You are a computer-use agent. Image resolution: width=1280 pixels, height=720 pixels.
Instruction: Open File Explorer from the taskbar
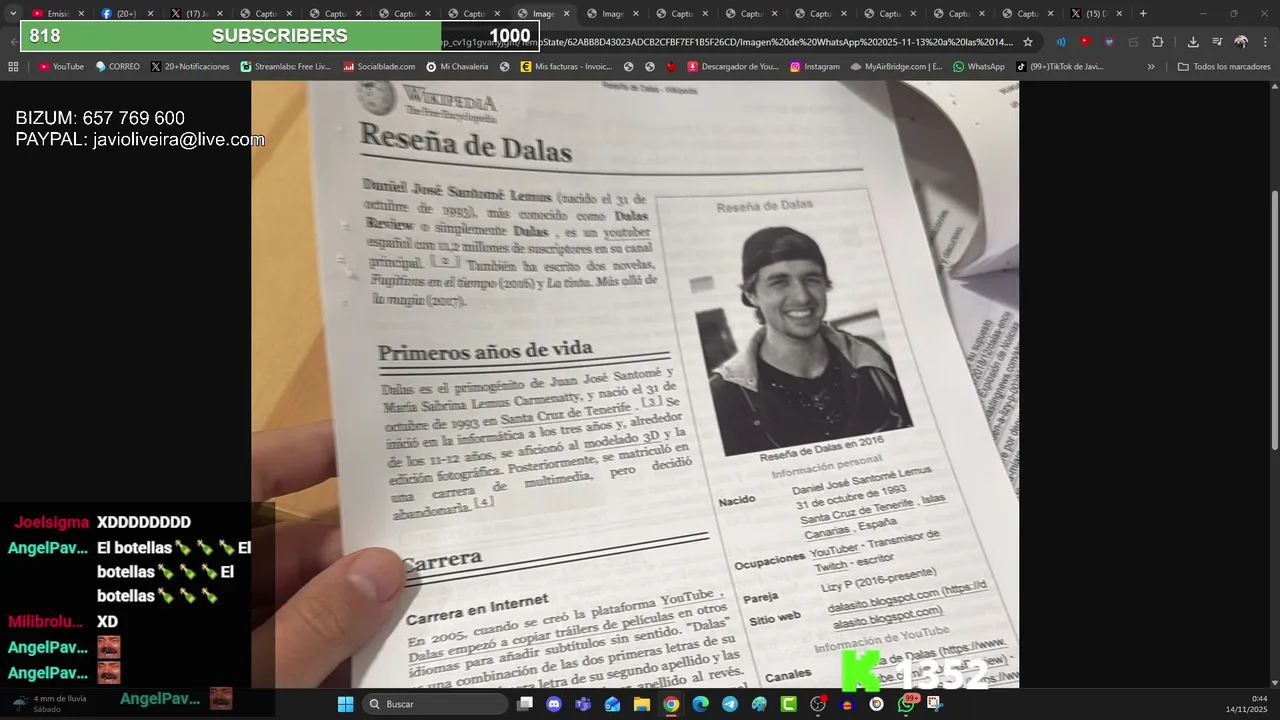click(x=642, y=704)
